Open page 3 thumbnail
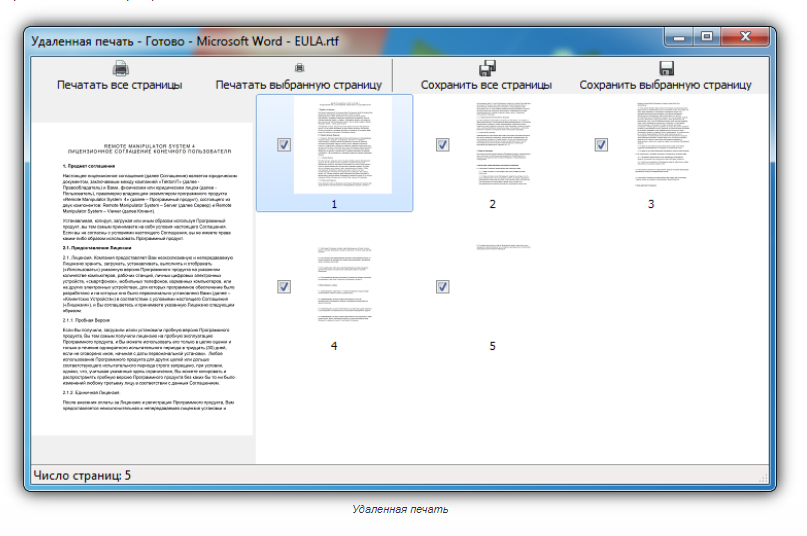The width and height of the screenshot is (807, 536). click(x=662, y=144)
